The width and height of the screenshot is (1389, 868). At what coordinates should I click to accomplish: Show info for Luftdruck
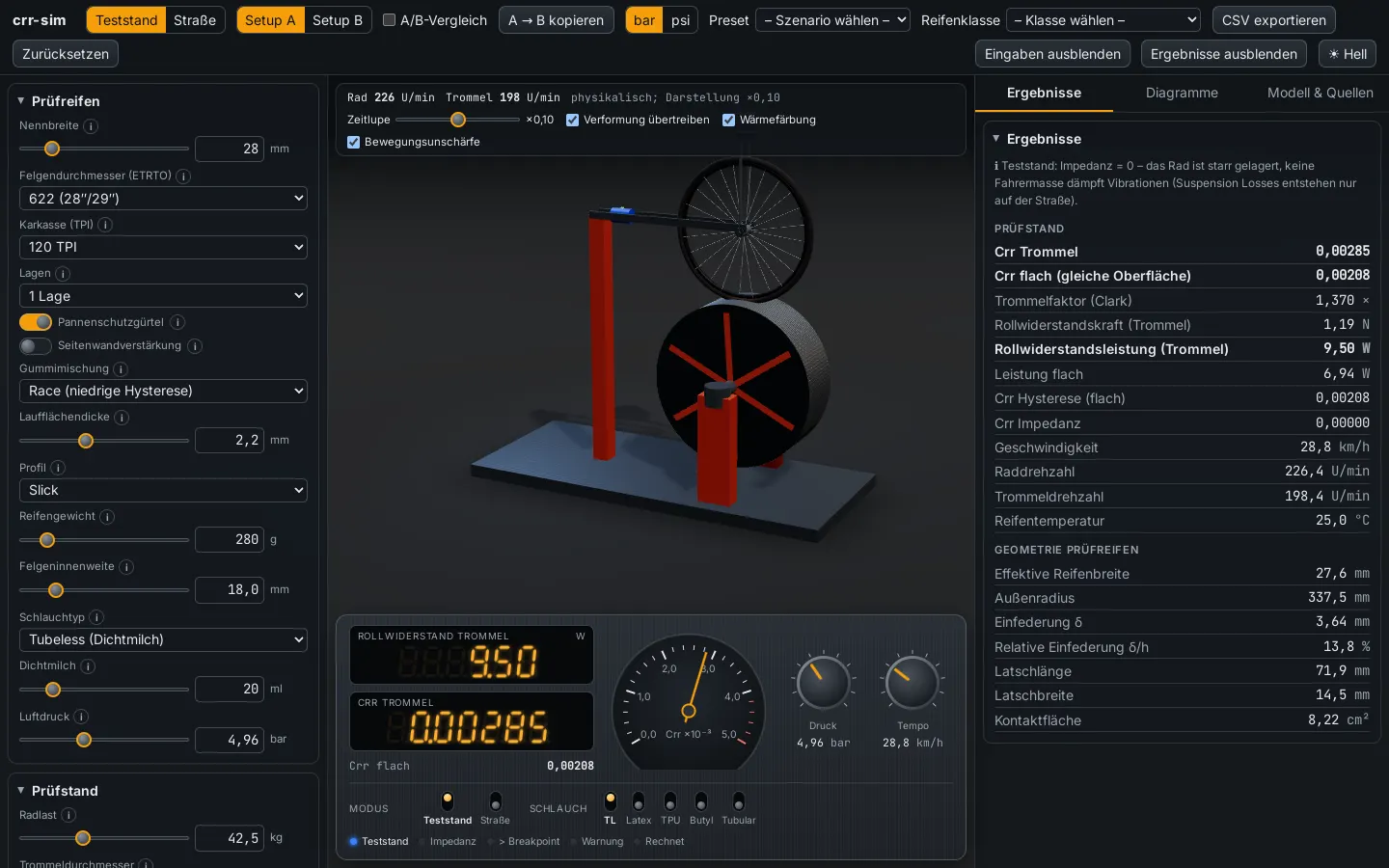[x=81, y=717]
